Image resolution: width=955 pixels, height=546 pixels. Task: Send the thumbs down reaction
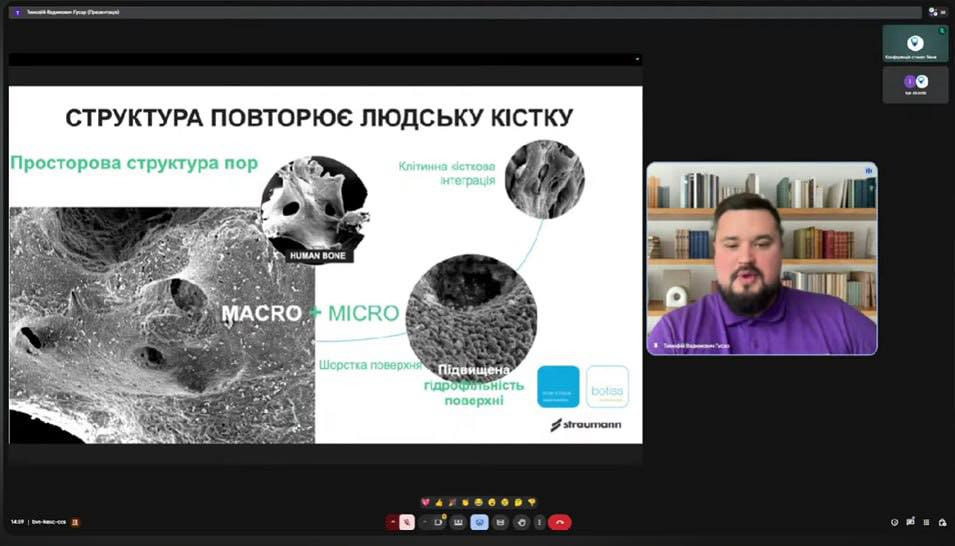[x=532, y=501]
